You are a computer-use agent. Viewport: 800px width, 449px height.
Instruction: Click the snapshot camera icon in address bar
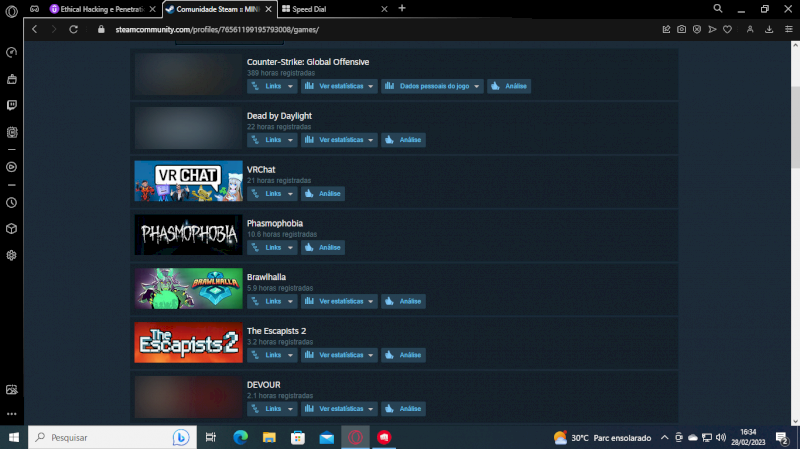(682, 30)
